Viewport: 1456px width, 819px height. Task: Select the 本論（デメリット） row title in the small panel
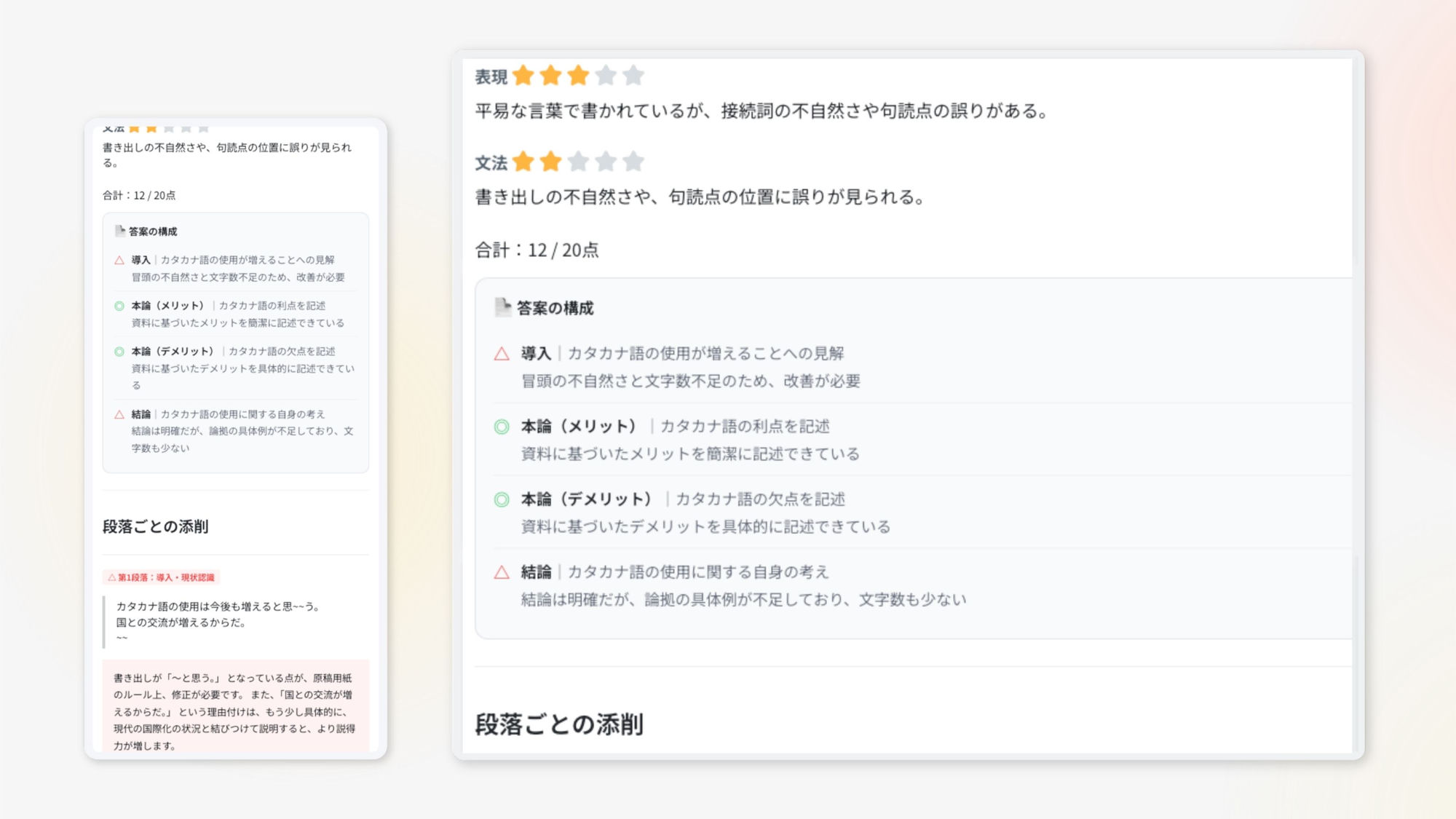tap(173, 351)
